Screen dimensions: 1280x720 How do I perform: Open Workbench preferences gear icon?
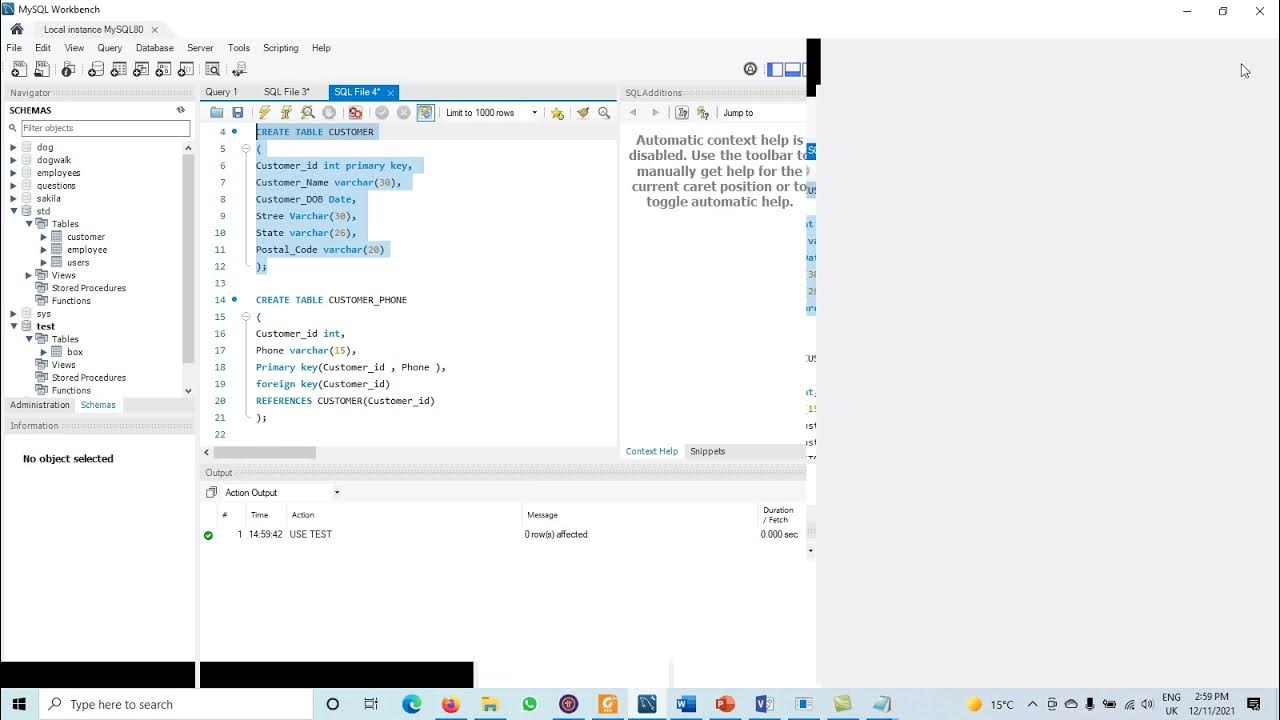click(x=750, y=69)
